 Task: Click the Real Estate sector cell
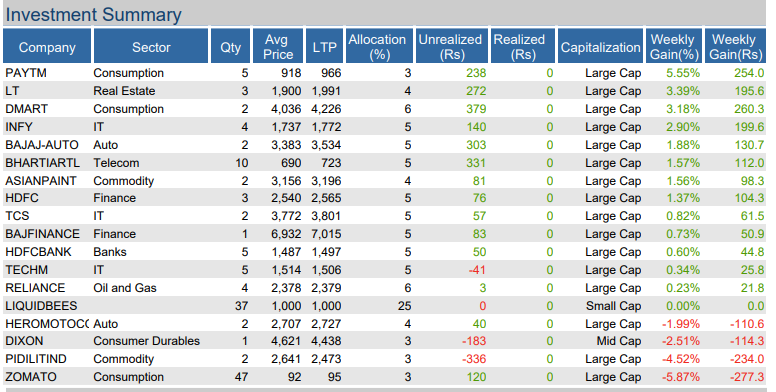[x=124, y=91]
